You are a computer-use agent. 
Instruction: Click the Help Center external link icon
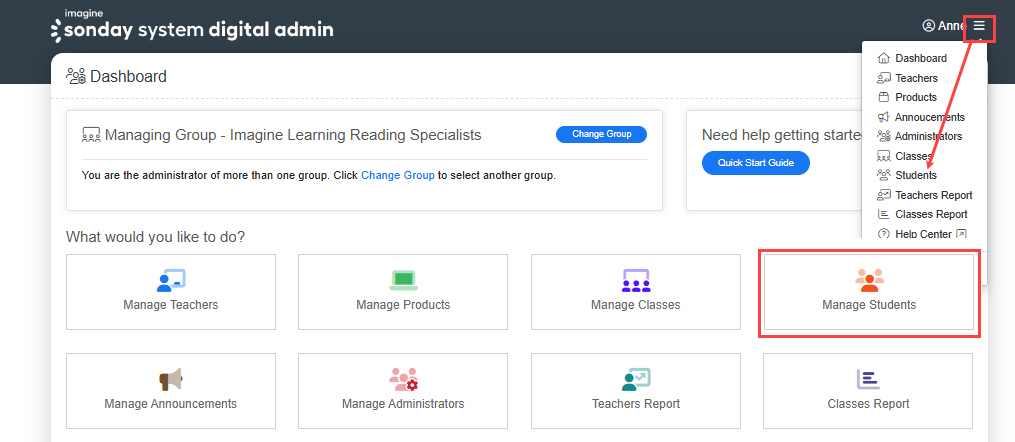tap(961, 234)
